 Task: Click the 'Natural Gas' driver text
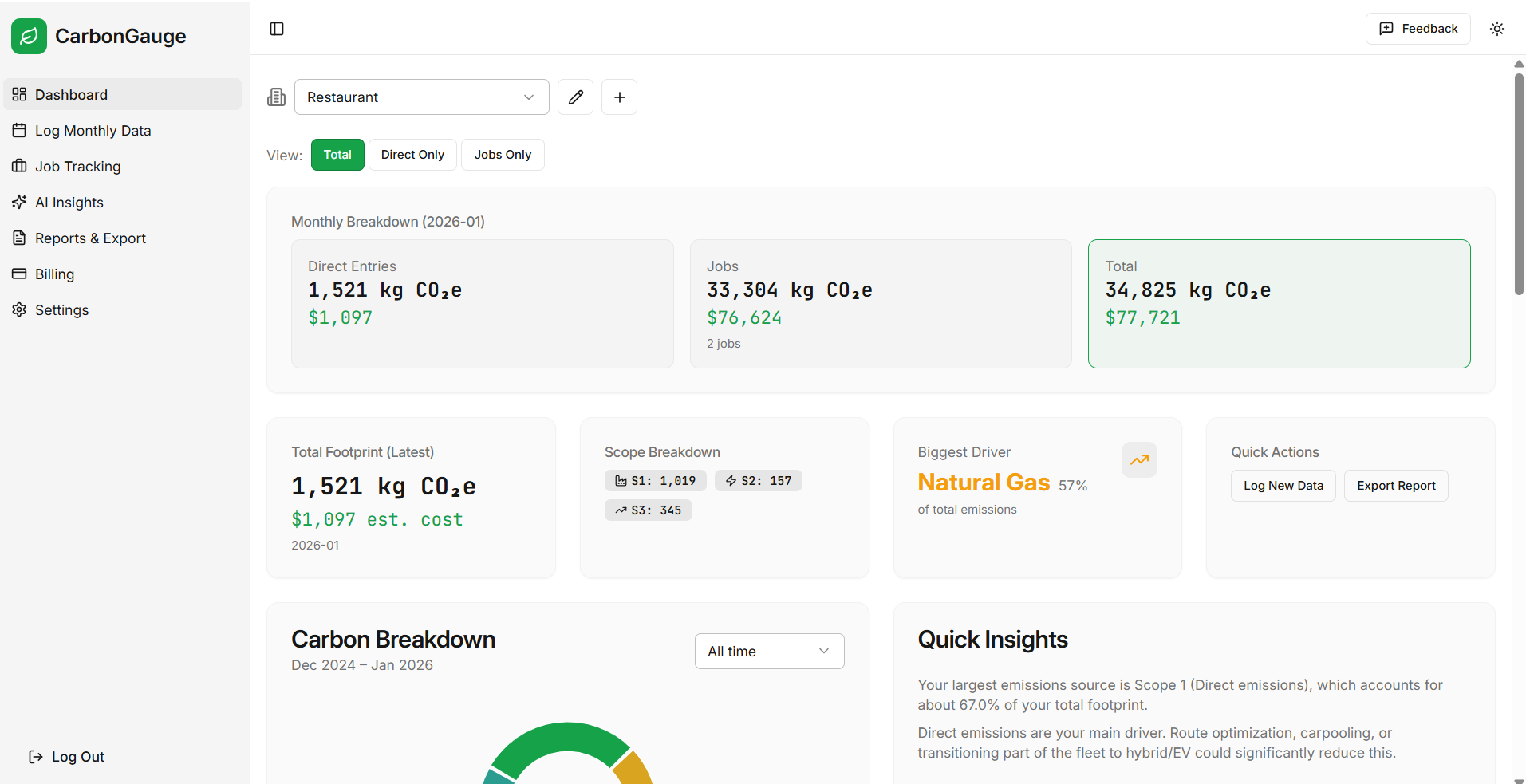[984, 483]
